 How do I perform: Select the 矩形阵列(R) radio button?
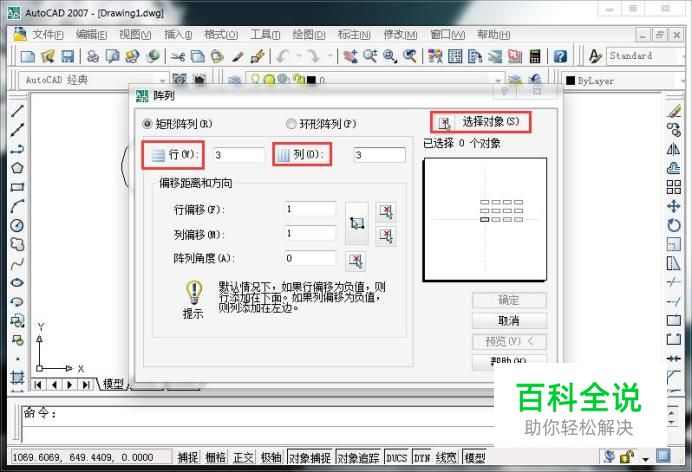(147, 124)
